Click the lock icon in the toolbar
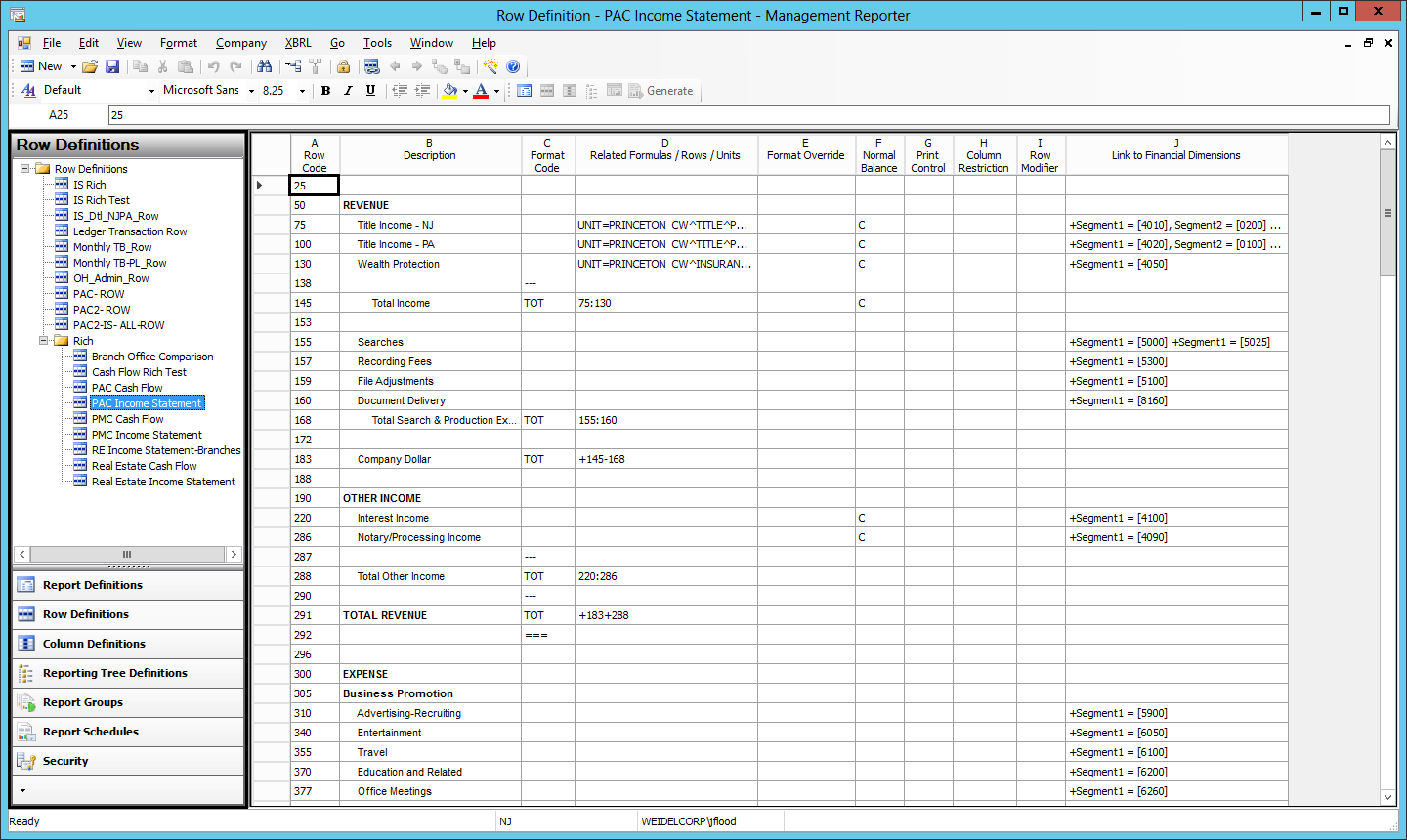The width and height of the screenshot is (1407, 840). (343, 66)
